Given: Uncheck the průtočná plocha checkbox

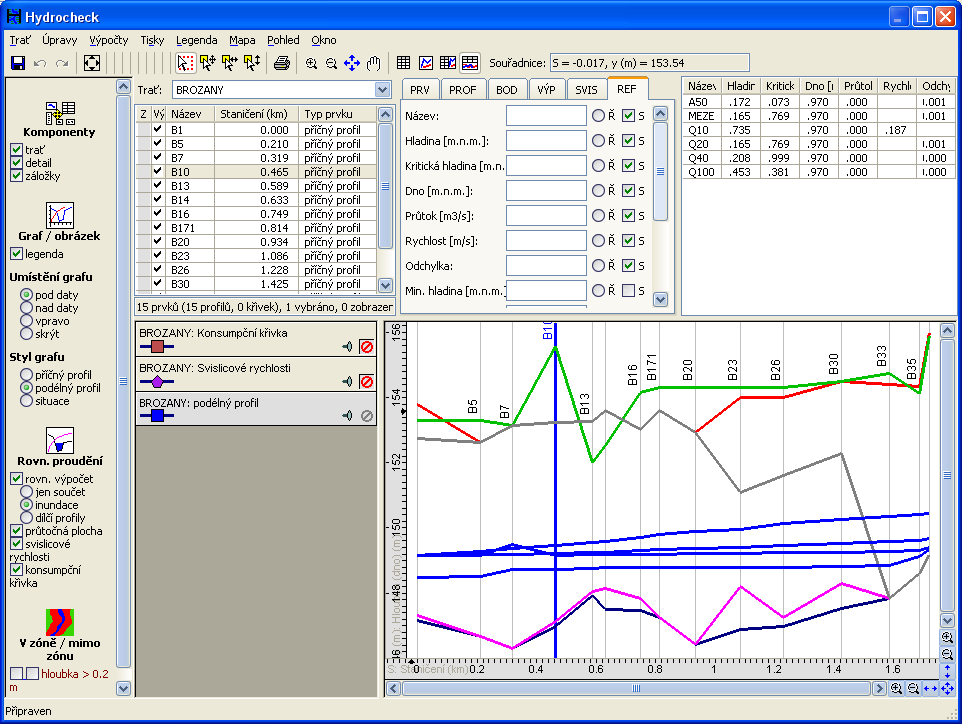Looking at the screenshot, I should tap(16, 531).
